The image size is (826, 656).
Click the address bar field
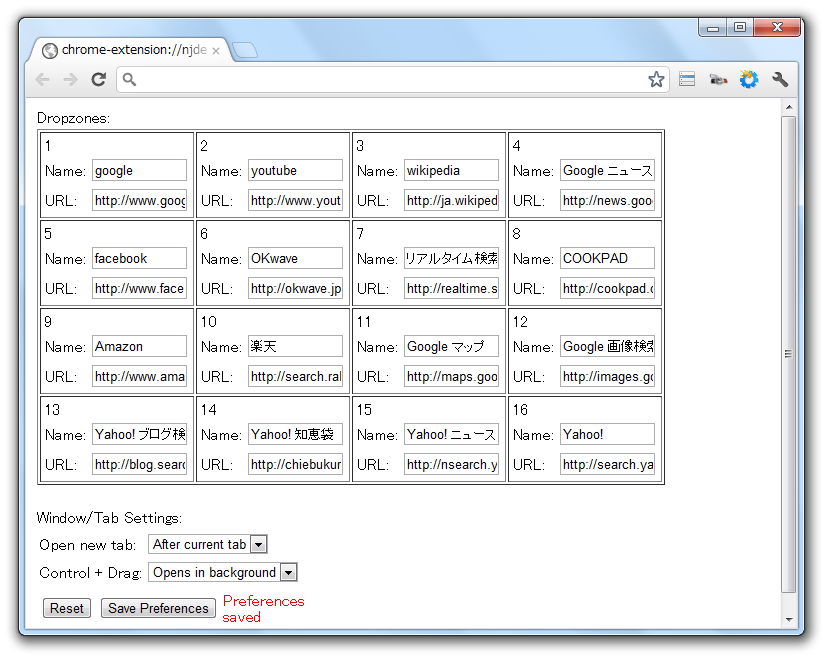(x=392, y=80)
